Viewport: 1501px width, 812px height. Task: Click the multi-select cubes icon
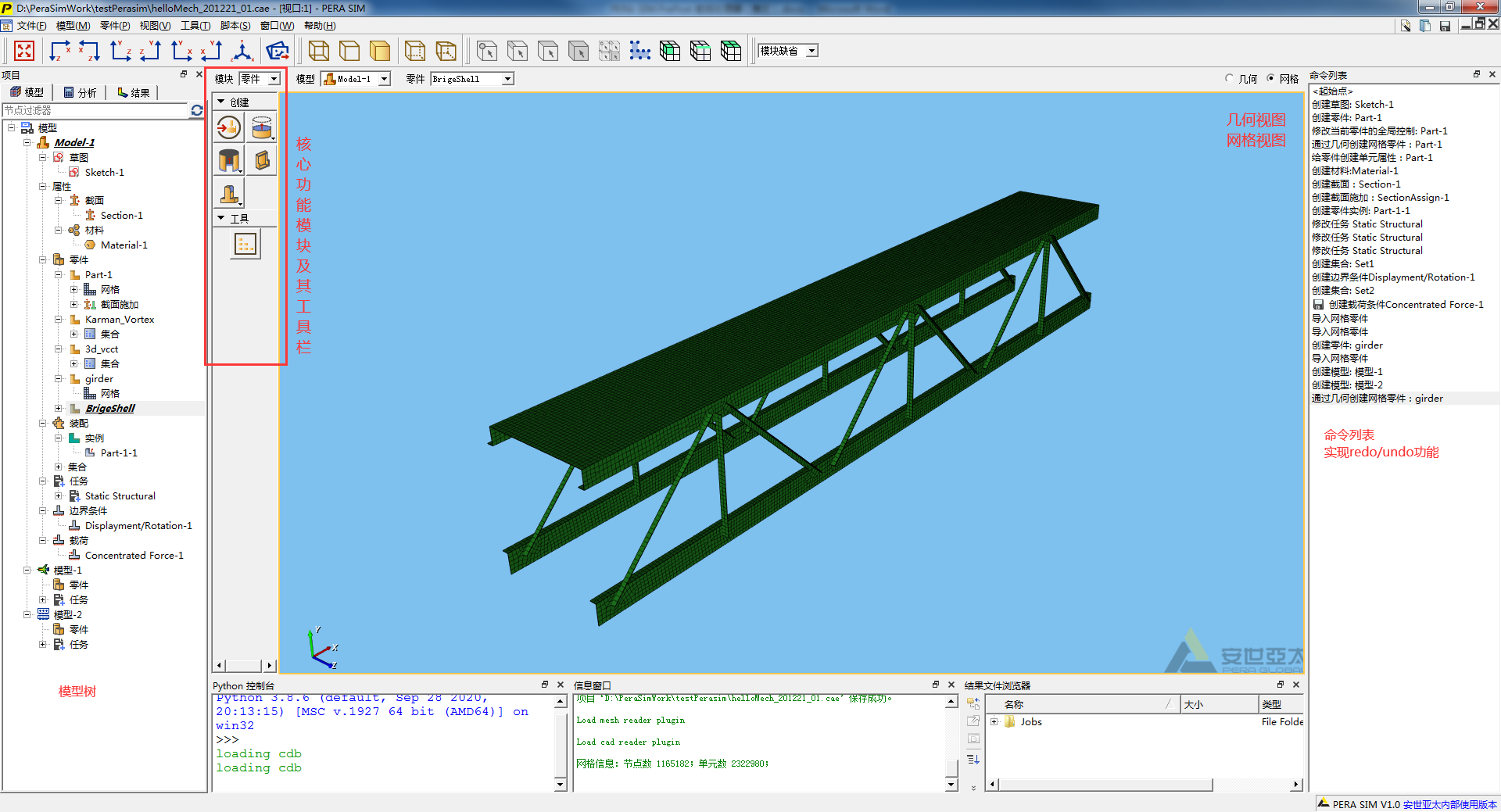click(609, 52)
